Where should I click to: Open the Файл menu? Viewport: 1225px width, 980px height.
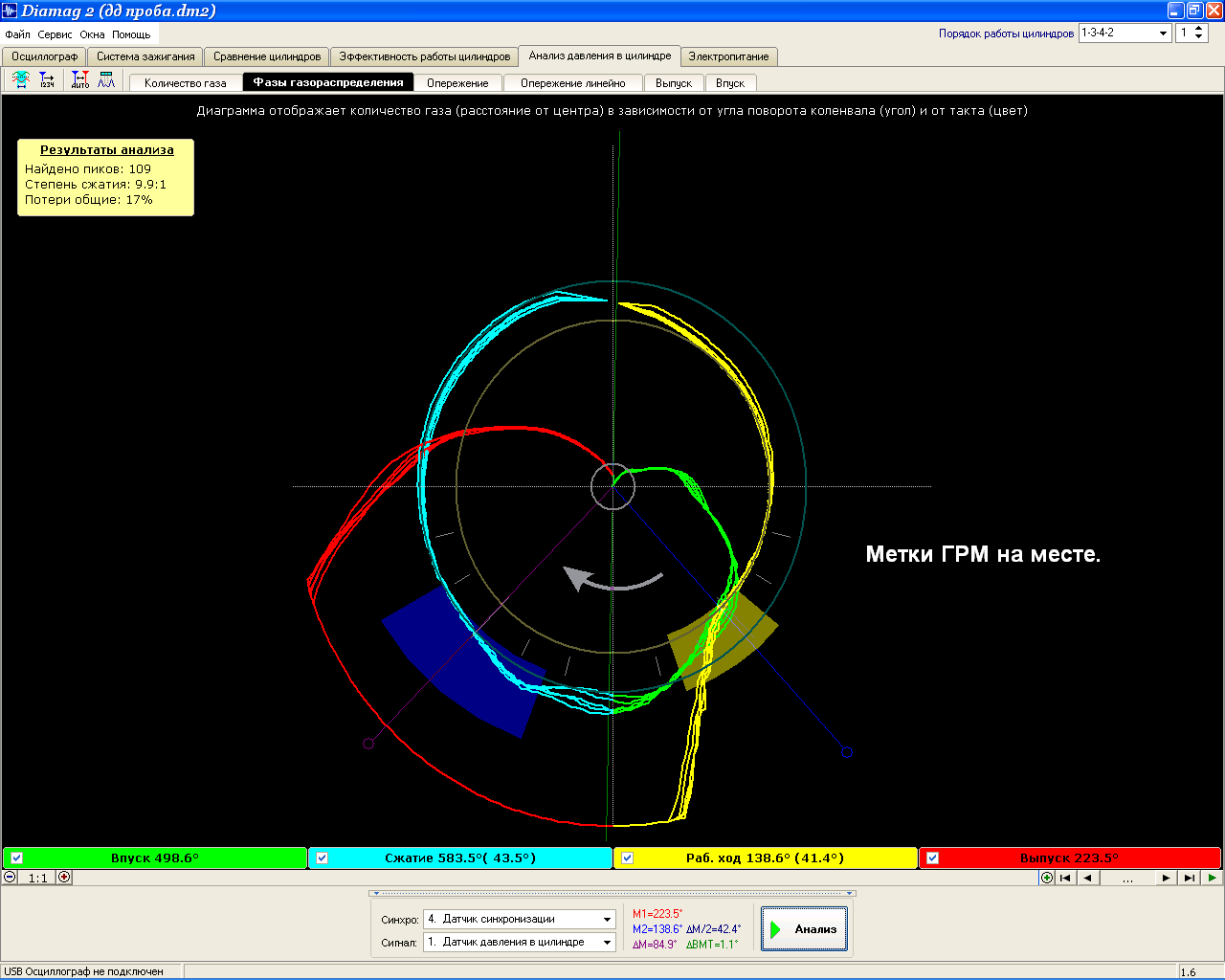pos(17,34)
